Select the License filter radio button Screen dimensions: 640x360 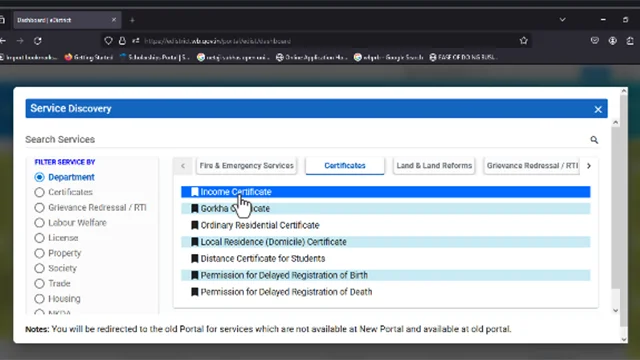click(x=39, y=238)
